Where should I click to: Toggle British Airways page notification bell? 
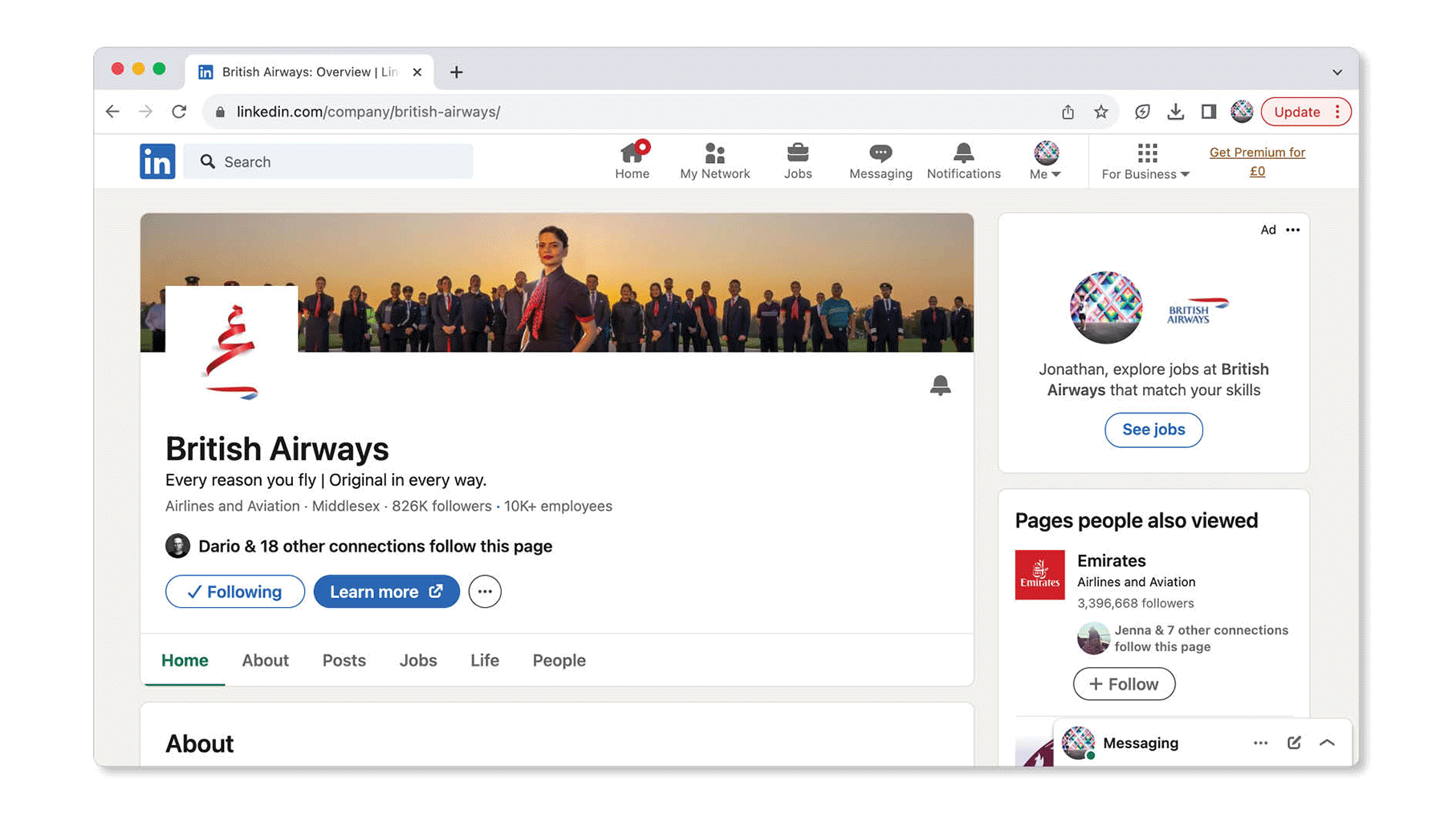coord(940,385)
